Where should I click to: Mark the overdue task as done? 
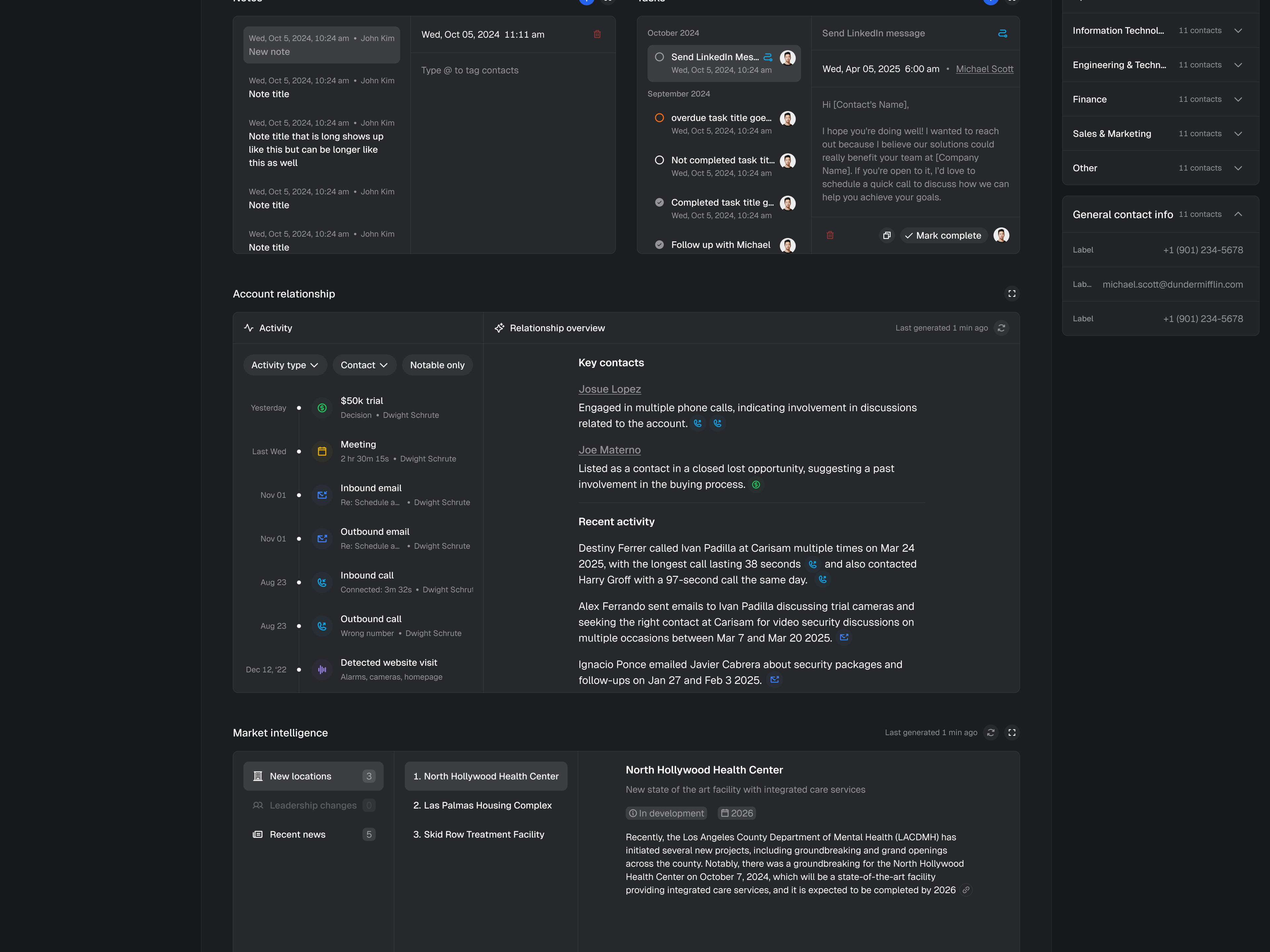point(659,118)
